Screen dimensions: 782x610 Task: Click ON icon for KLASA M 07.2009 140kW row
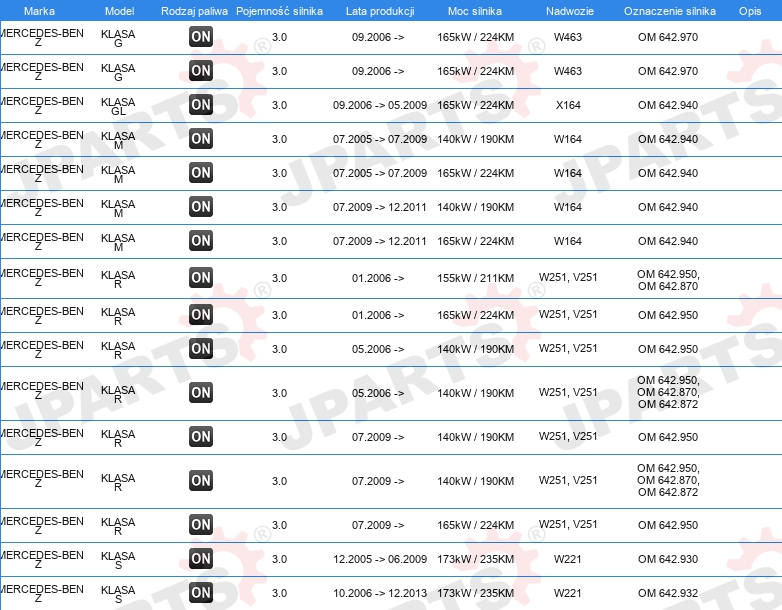201,206
